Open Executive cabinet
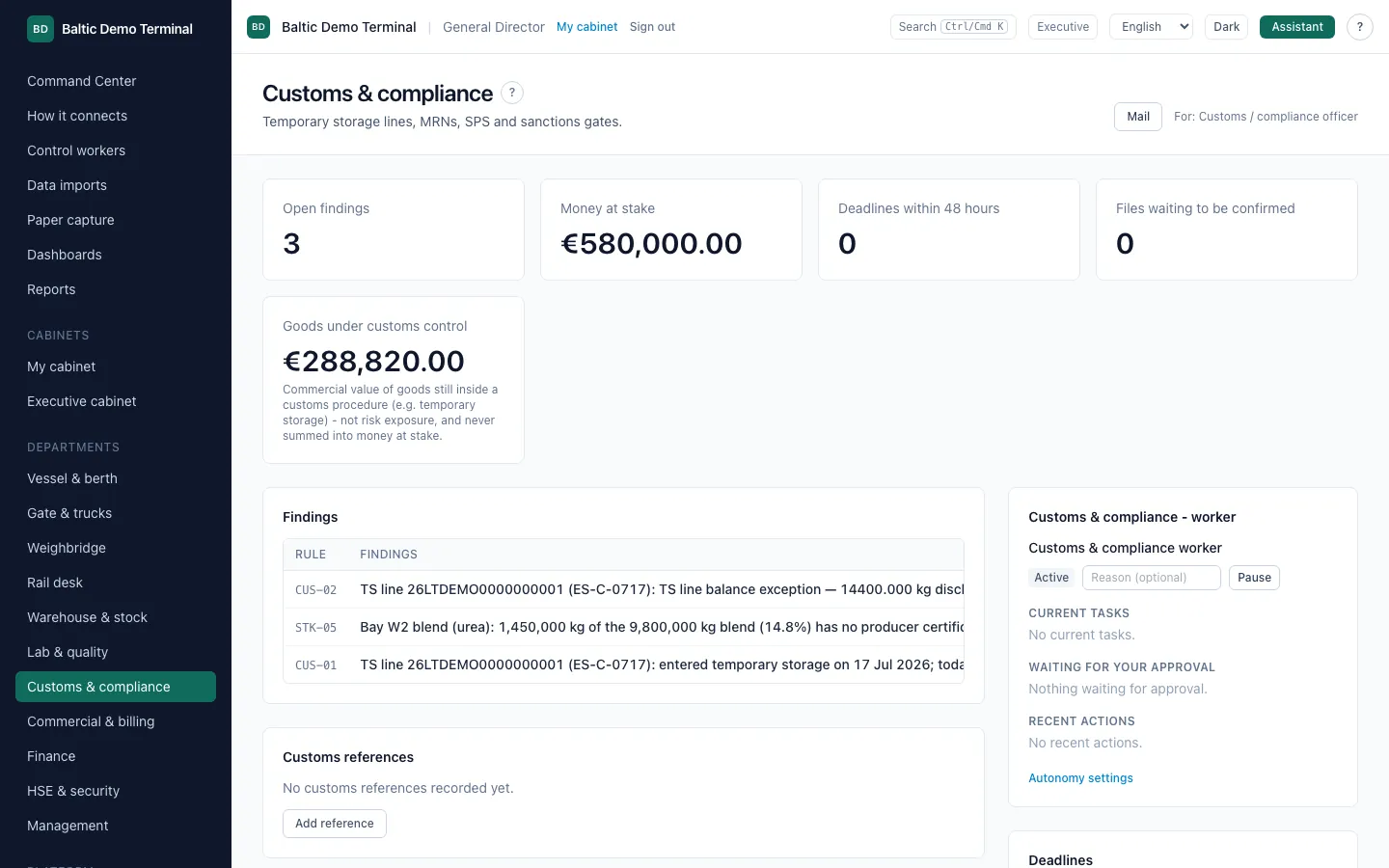The image size is (1389, 868). pyautogui.click(x=116, y=401)
